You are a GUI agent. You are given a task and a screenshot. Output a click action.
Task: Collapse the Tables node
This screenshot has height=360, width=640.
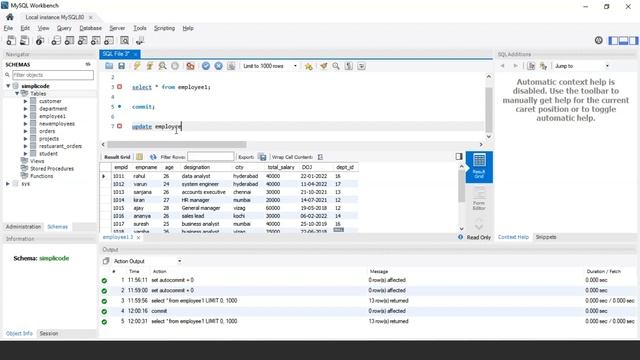tap(17, 93)
